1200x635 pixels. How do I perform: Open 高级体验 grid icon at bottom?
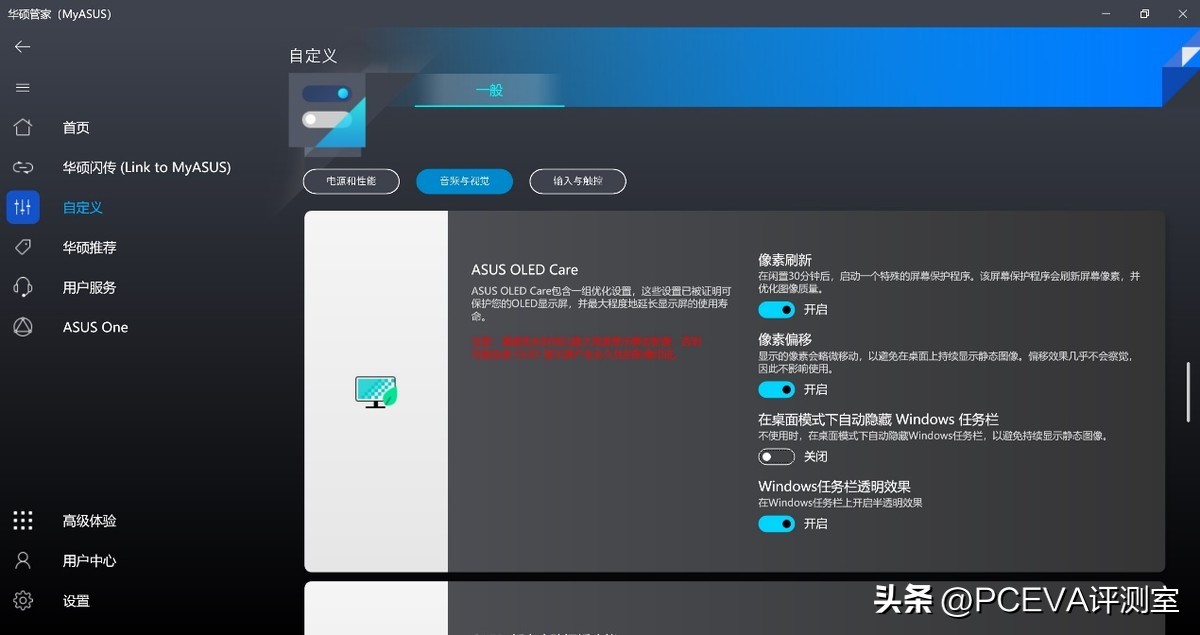coord(22,520)
